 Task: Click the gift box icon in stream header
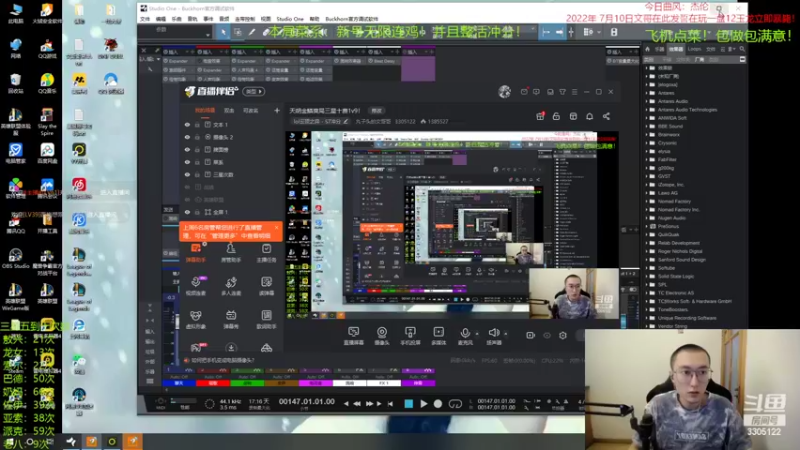click(540, 116)
